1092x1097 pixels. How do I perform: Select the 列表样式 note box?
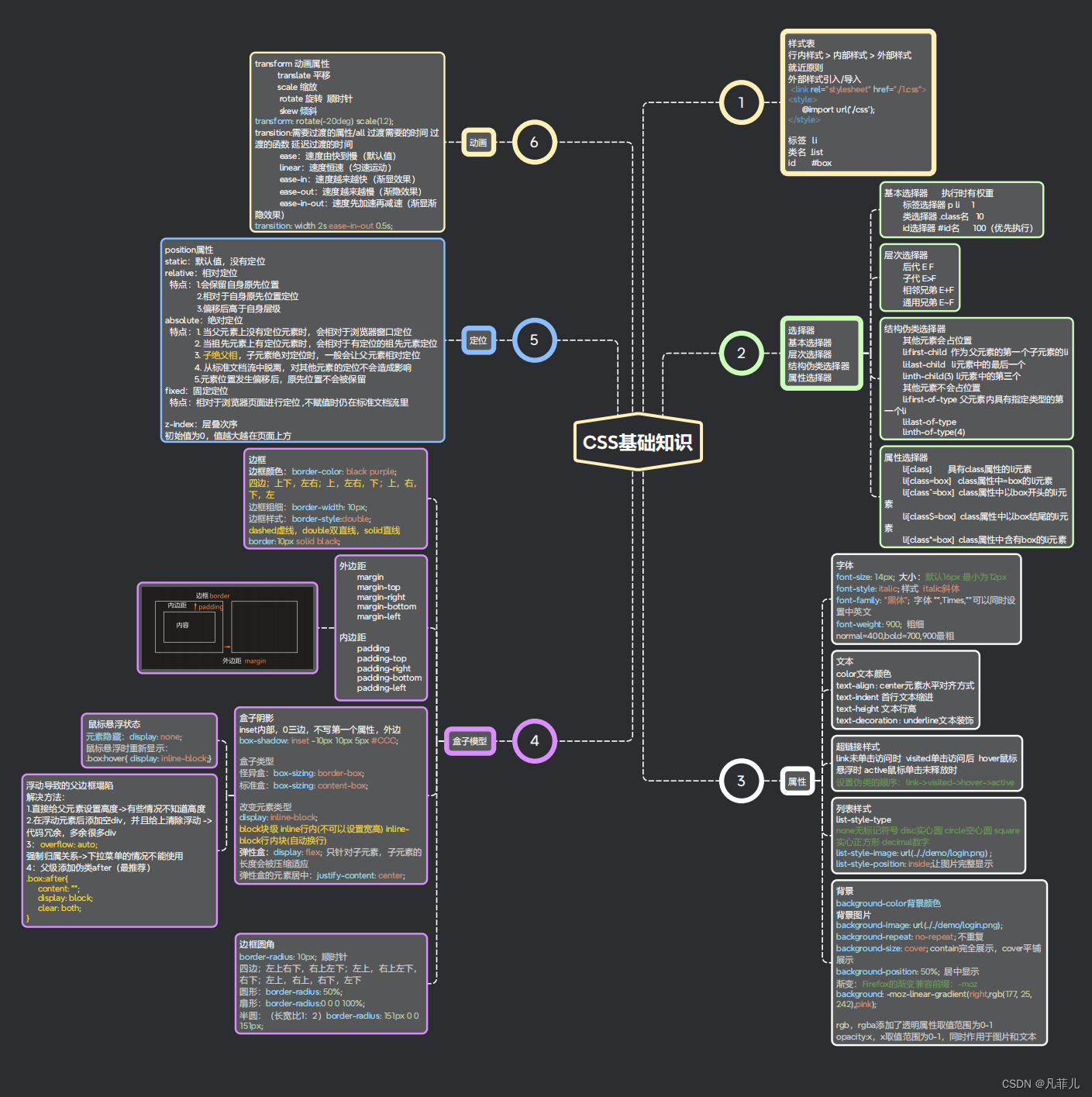(x=928, y=836)
